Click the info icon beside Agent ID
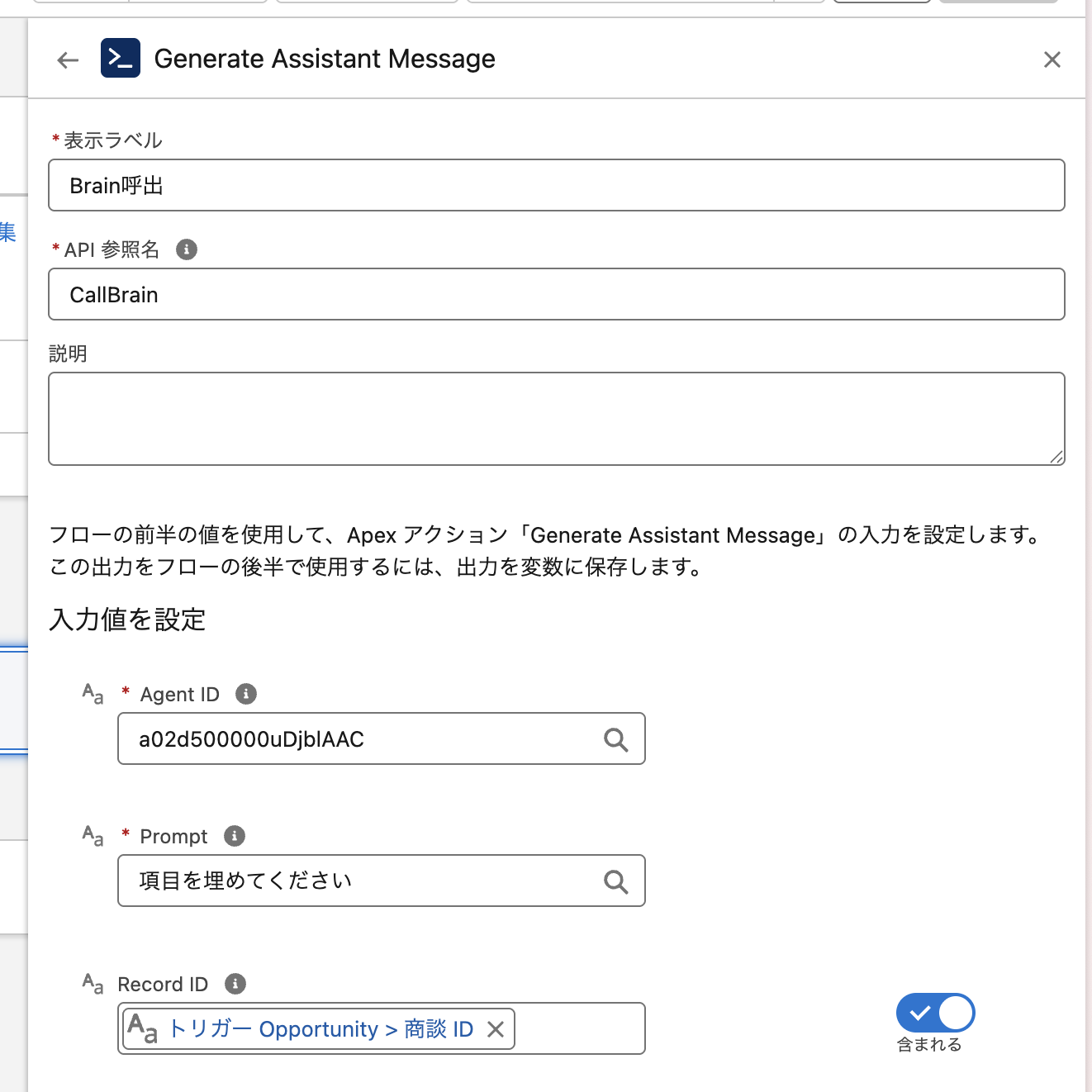This screenshot has height=1092, width=1092. click(x=246, y=694)
